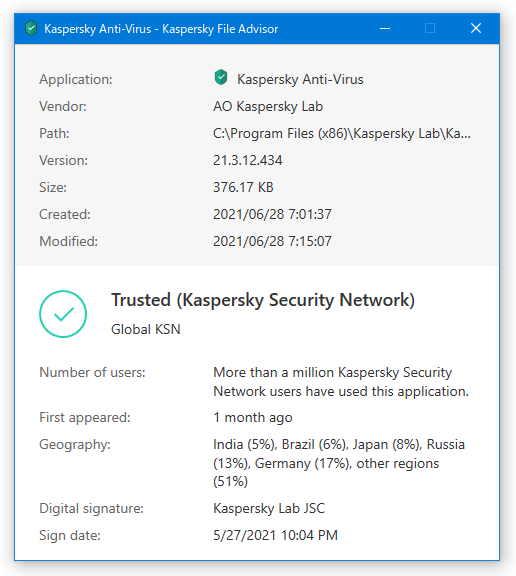This screenshot has height=576, width=516.
Task: Click the version number 21.3.12.434
Action: click(248, 160)
